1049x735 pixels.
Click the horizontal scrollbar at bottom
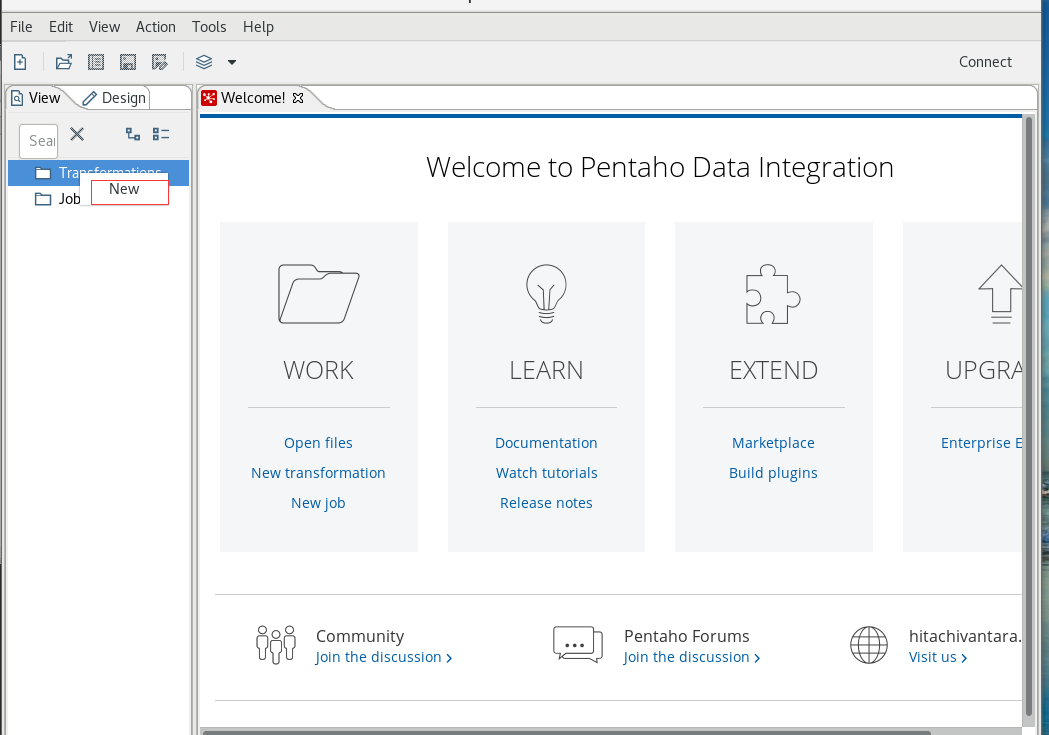[566, 732]
